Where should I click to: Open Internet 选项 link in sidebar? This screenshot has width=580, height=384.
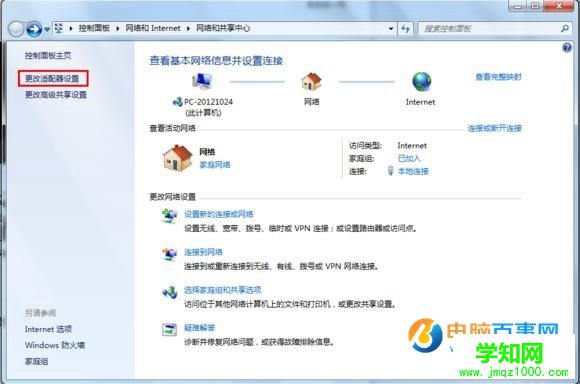pos(48,329)
